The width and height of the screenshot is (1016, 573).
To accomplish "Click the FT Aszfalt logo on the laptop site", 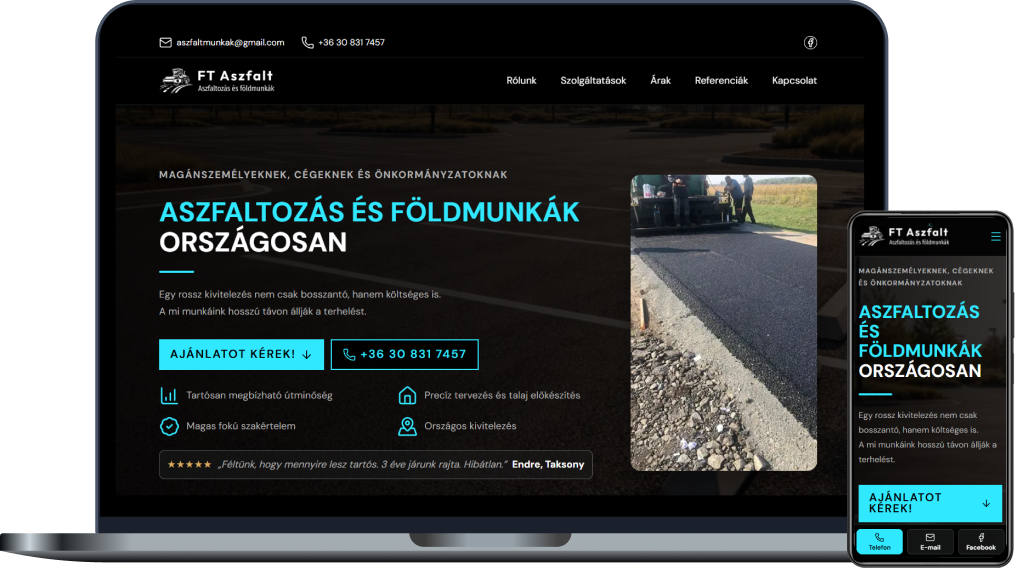I will 216,81.
